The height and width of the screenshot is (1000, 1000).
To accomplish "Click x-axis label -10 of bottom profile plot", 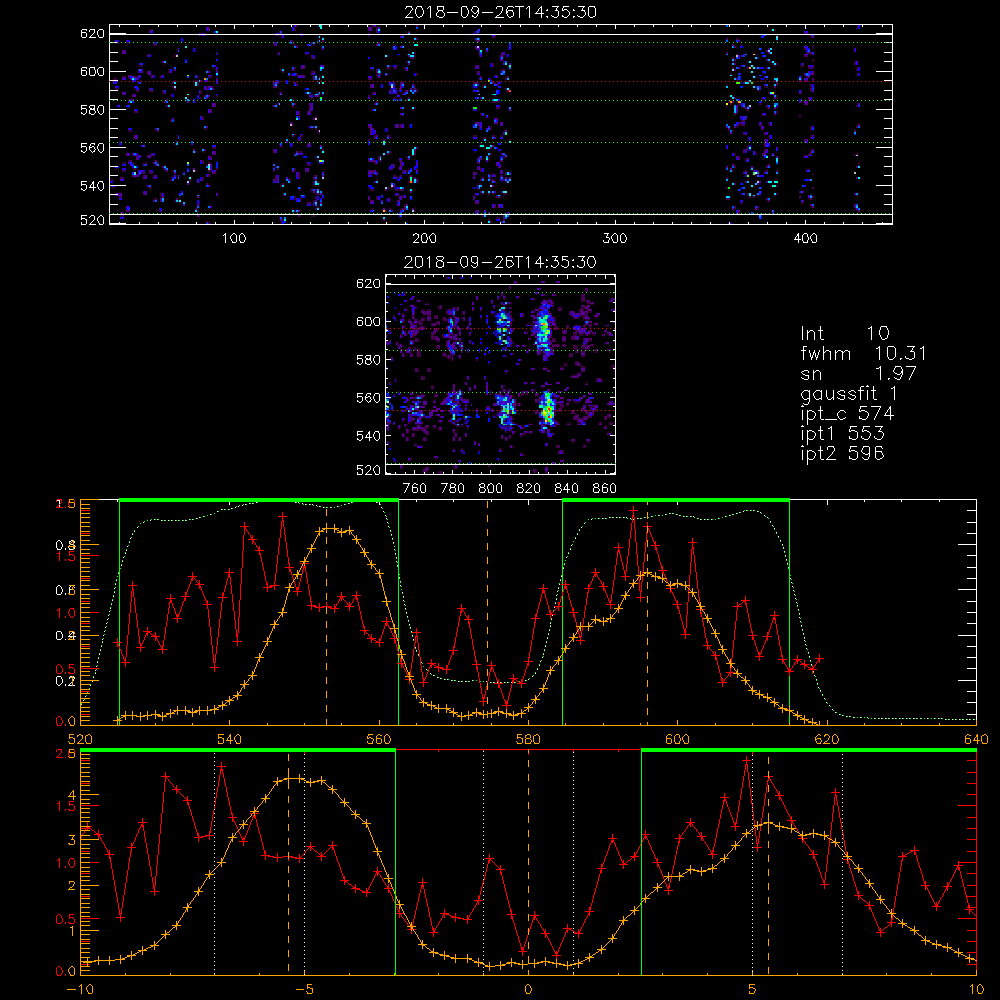I will (80, 989).
